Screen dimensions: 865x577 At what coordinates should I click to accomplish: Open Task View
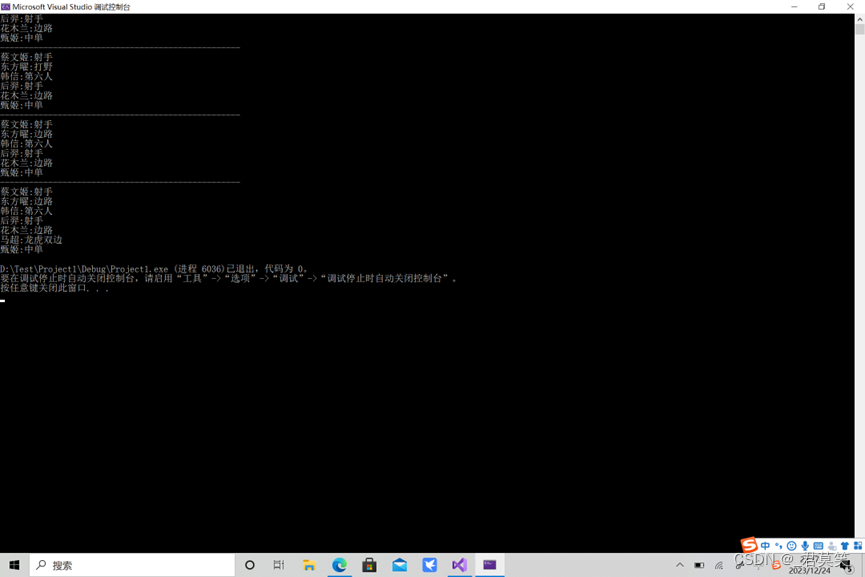(278, 565)
